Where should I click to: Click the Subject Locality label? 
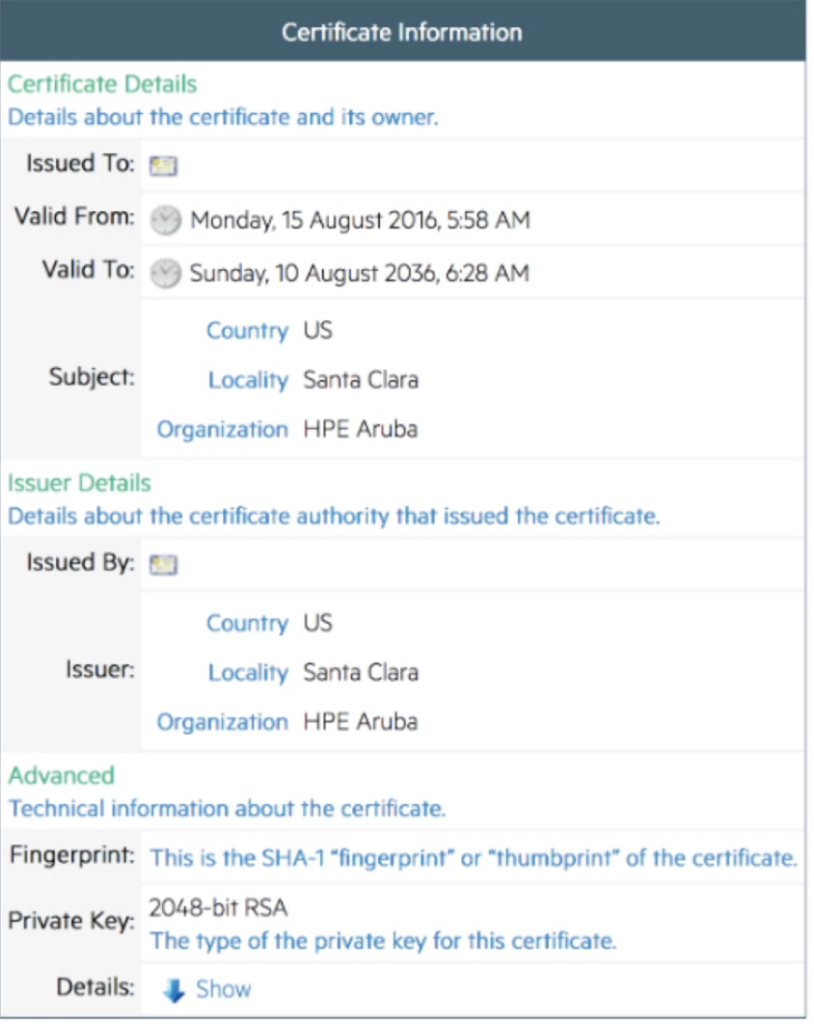[248, 380]
